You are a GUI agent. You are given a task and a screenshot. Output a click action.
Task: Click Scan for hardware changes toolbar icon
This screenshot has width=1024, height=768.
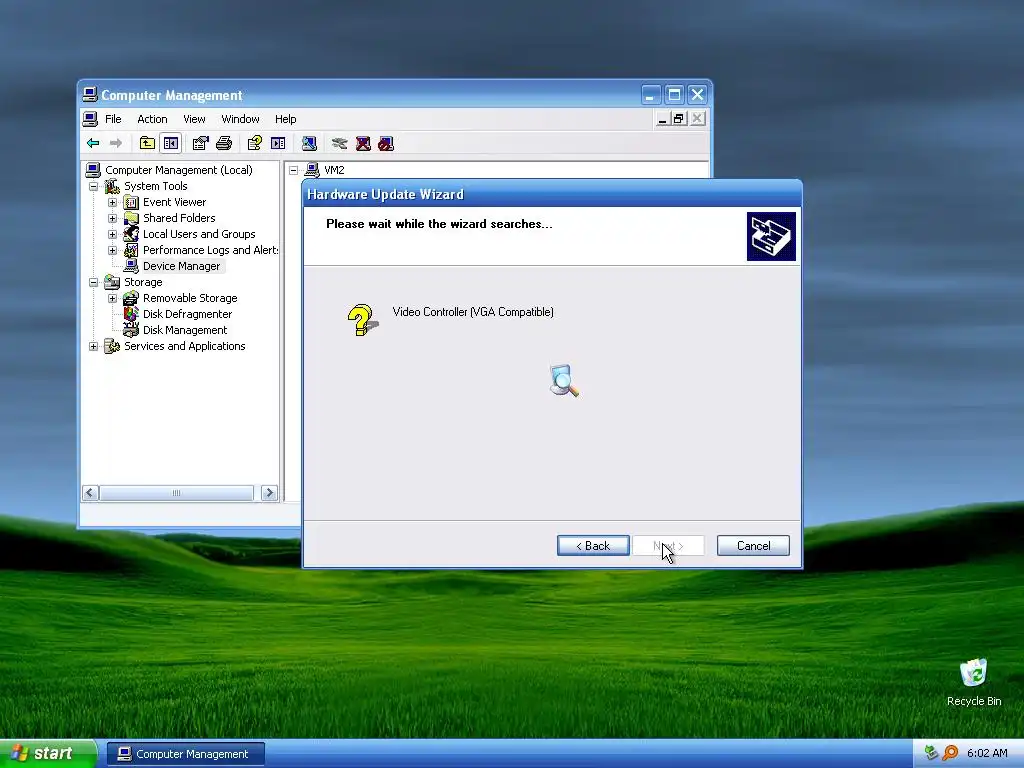coord(309,143)
